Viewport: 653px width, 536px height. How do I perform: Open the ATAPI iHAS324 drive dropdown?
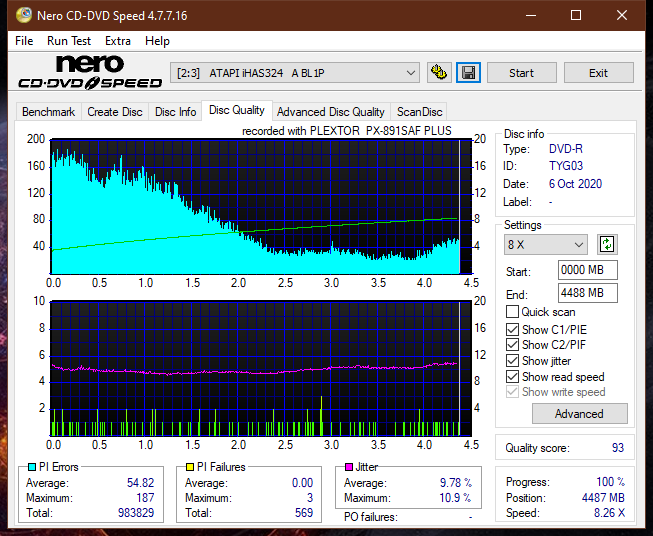tap(295, 73)
